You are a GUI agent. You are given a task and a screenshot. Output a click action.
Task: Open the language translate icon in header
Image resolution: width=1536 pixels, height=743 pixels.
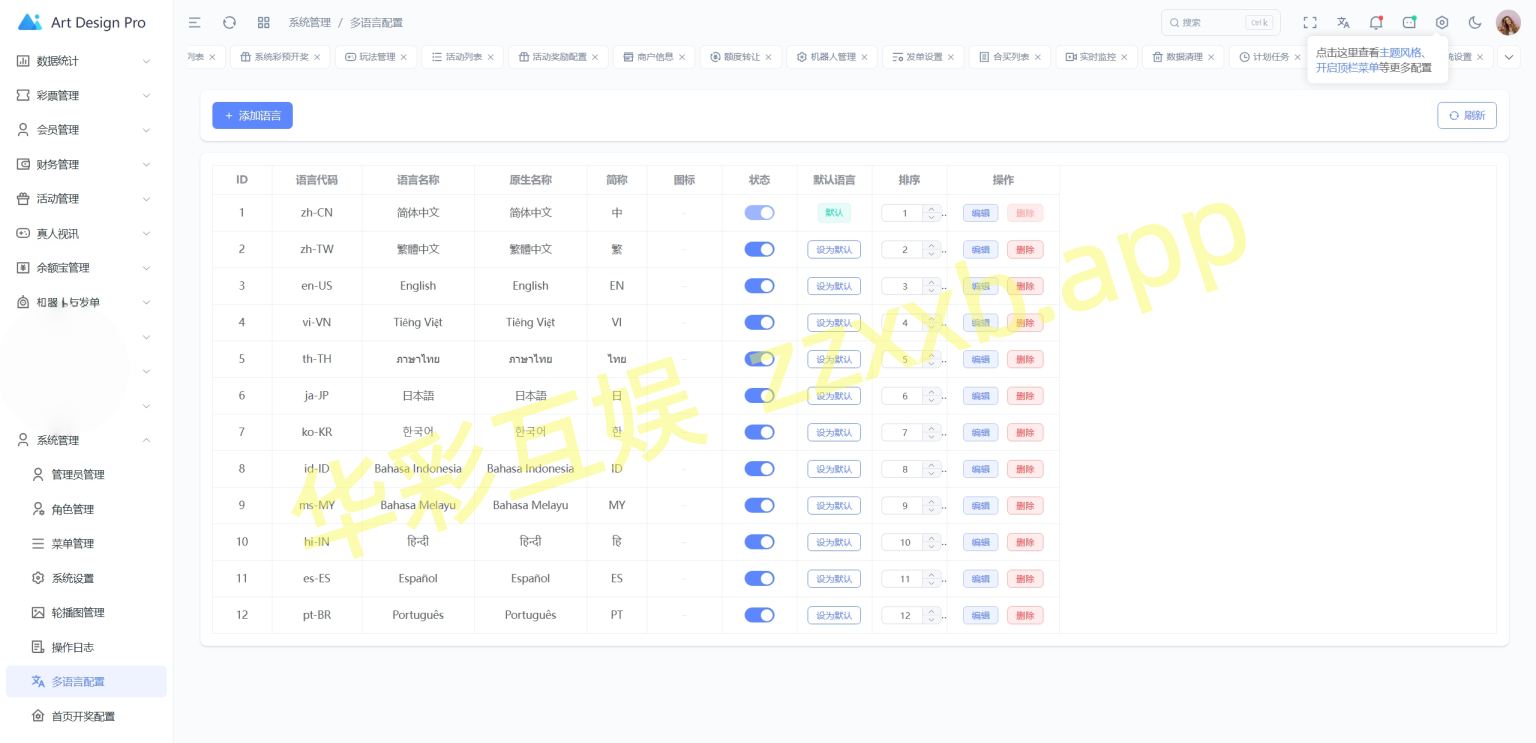point(1343,23)
